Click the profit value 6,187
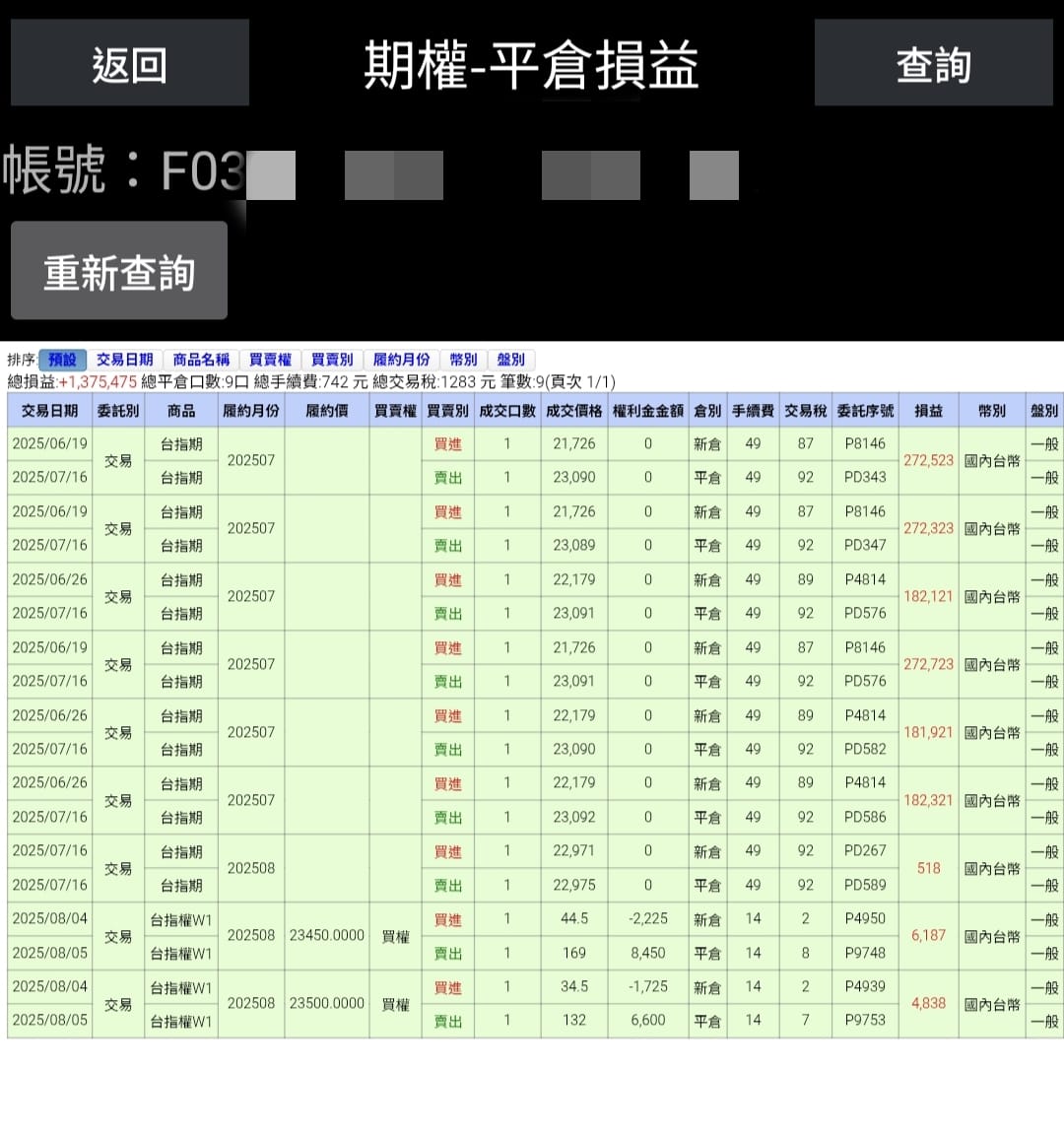This screenshot has width=1064, height=1136. coord(929,936)
